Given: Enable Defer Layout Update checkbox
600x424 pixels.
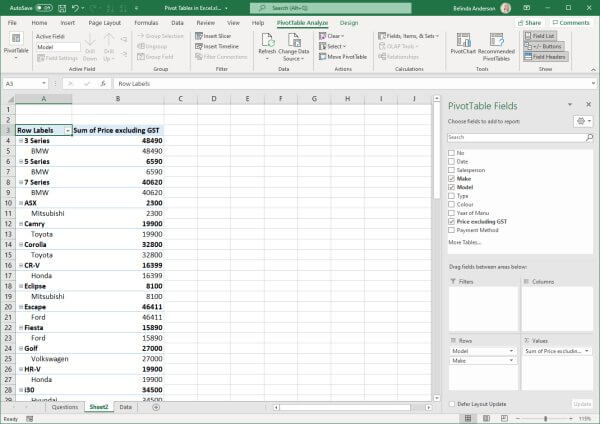Looking at the screenshot, I should 452,404.
